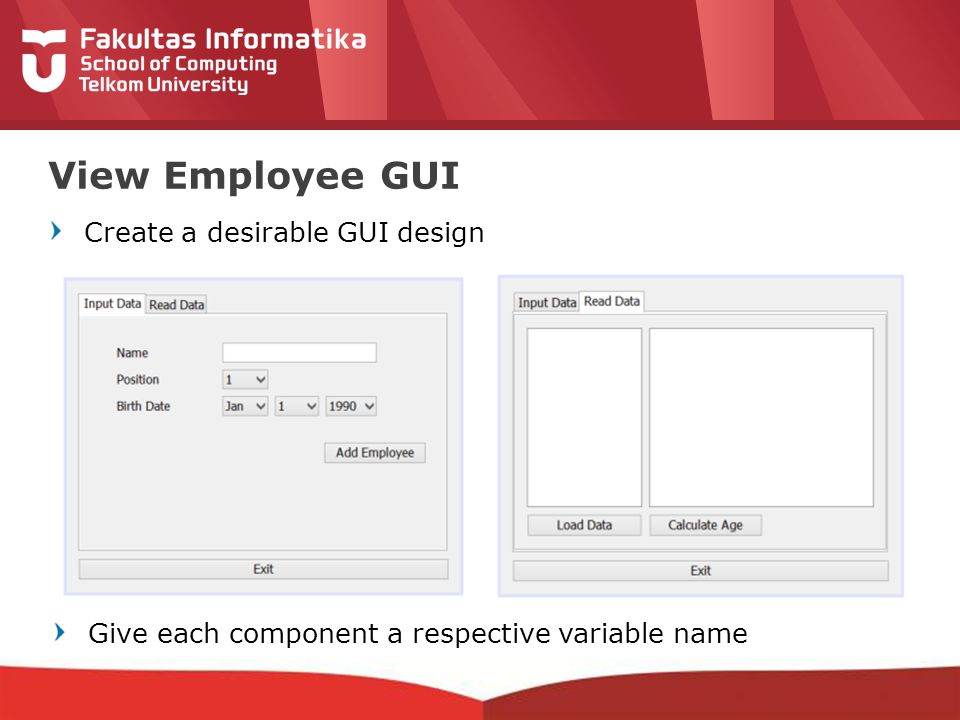Viewport: 960px width, 720px height.
Task: Click the Name label
Action: click(132, 353)
